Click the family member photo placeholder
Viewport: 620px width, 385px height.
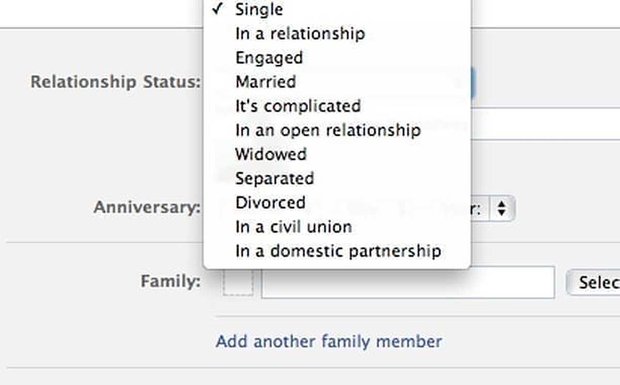coord(238,282)
